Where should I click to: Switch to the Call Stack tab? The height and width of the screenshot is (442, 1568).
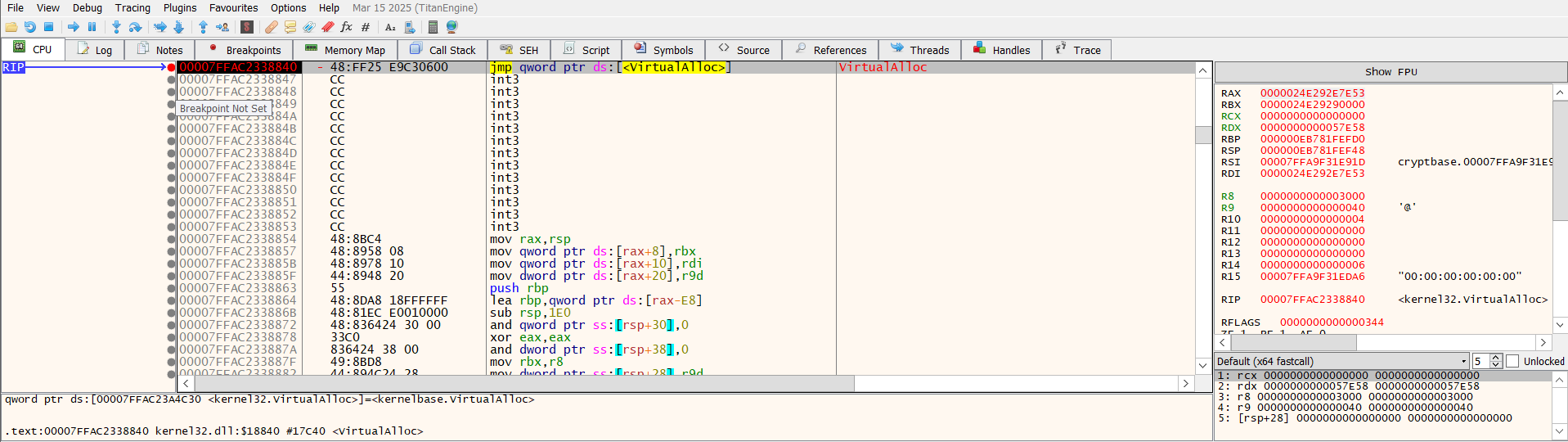[x=443, y=50]
